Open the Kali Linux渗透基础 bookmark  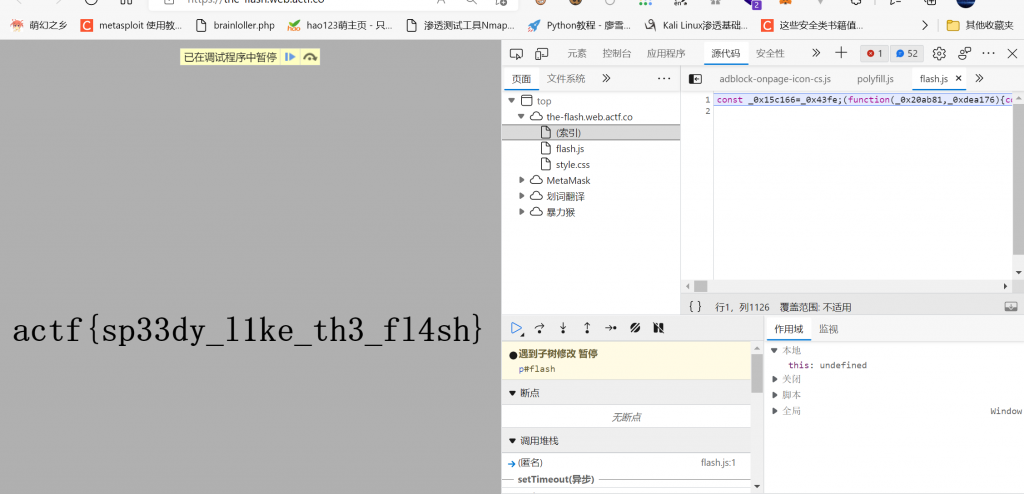tap(696, 25)
